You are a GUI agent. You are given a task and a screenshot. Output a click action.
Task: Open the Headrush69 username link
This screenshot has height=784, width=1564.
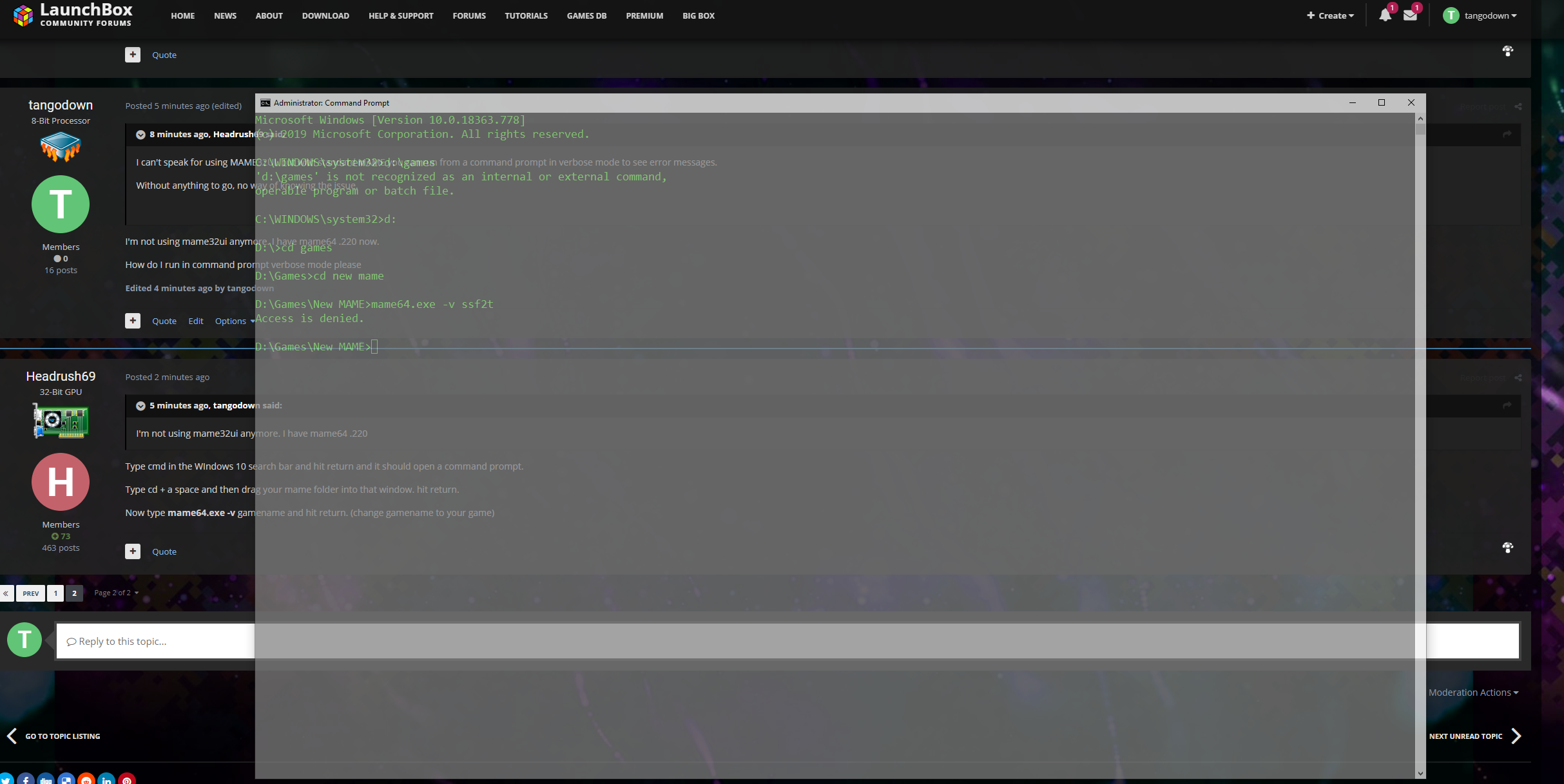pos(61,376)
